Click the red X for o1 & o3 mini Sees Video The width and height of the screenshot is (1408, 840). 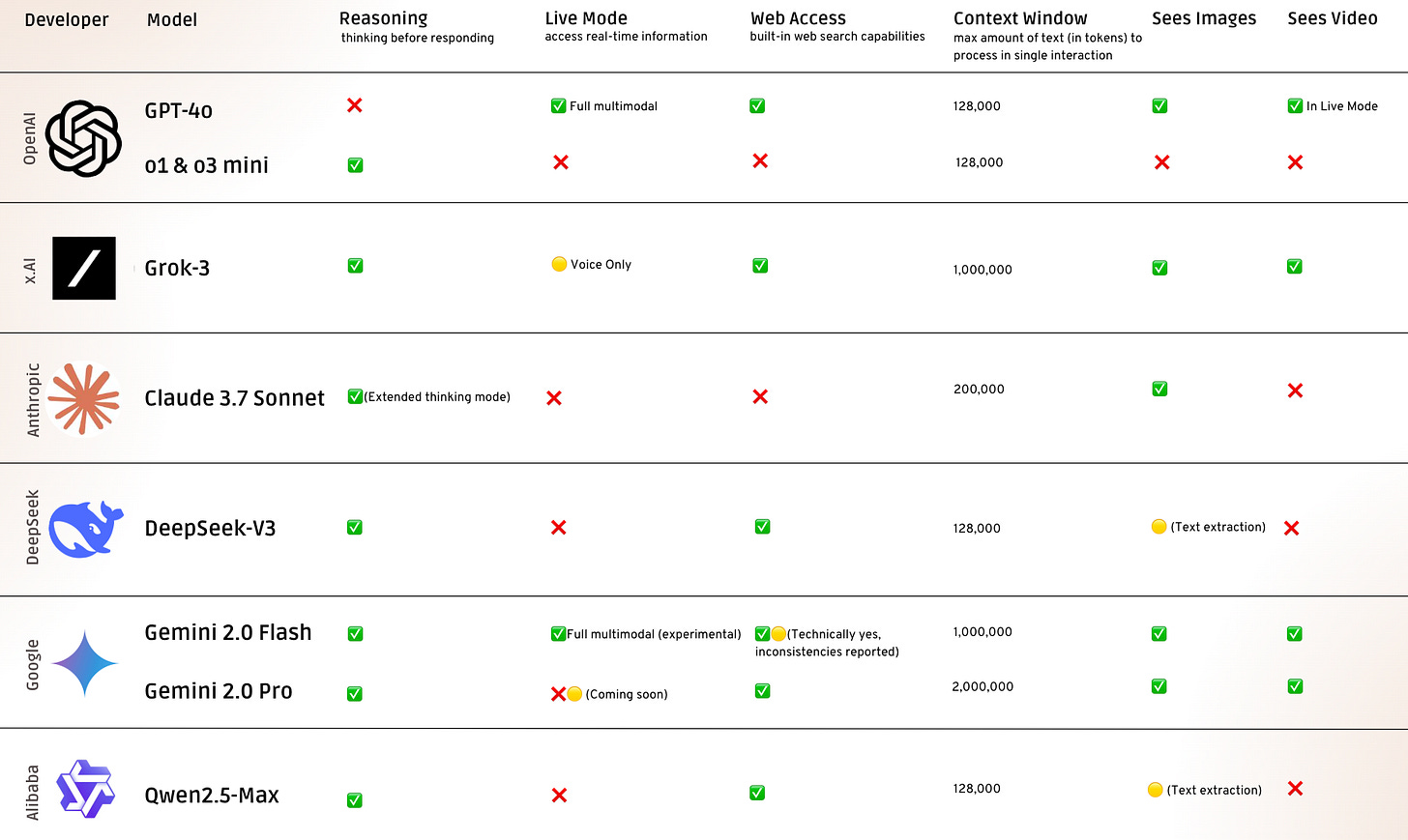pyautogui.click(x=1296, y=162)
